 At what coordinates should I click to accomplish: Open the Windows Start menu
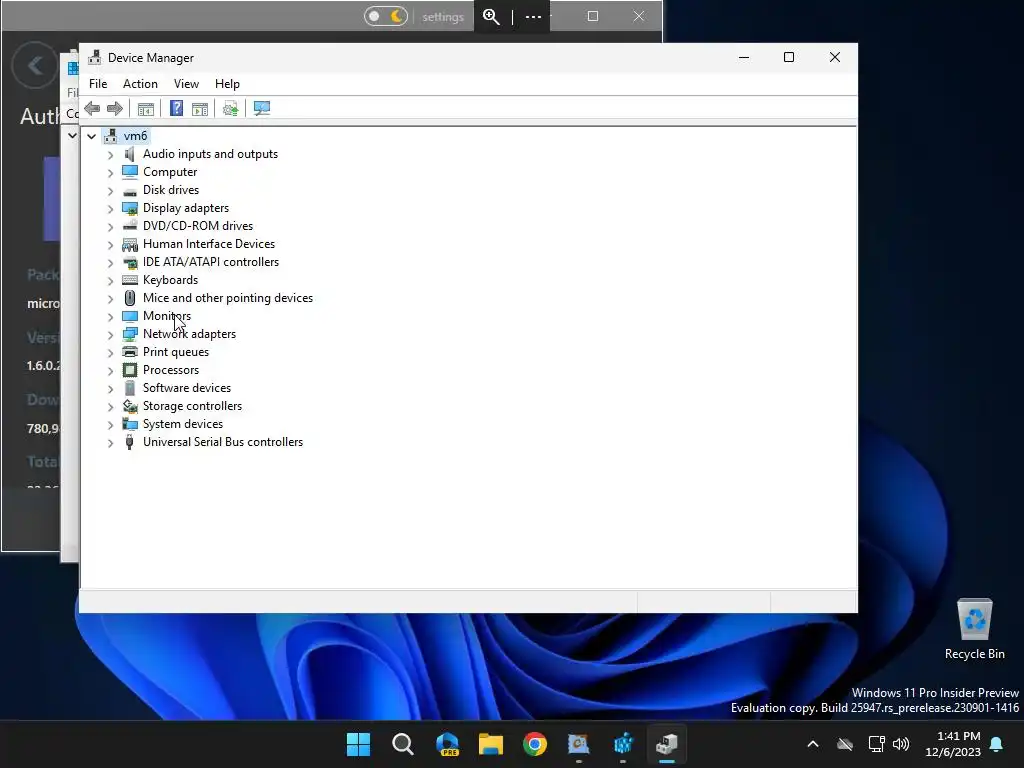[358, 744]
